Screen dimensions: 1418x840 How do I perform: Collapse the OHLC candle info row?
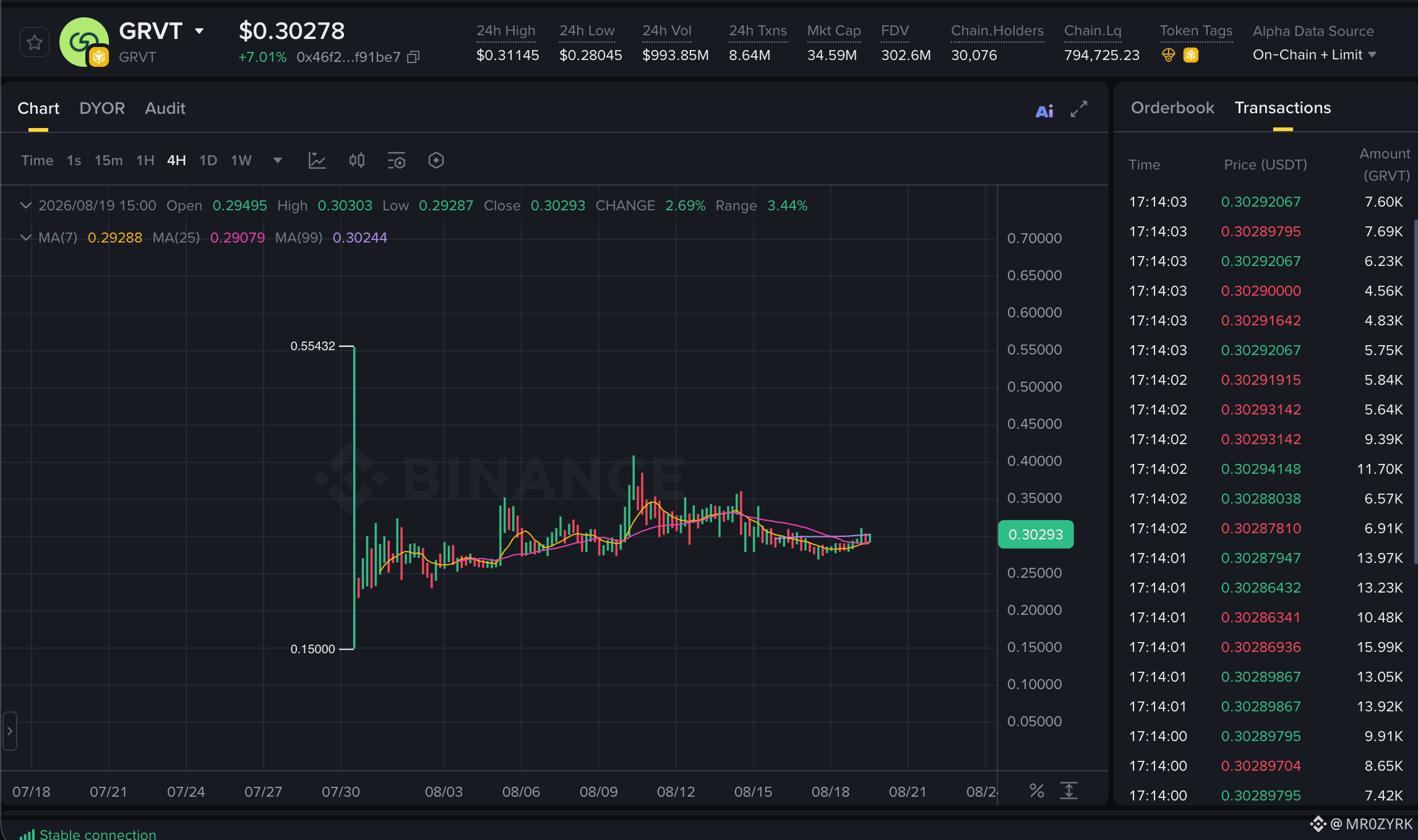25,205
